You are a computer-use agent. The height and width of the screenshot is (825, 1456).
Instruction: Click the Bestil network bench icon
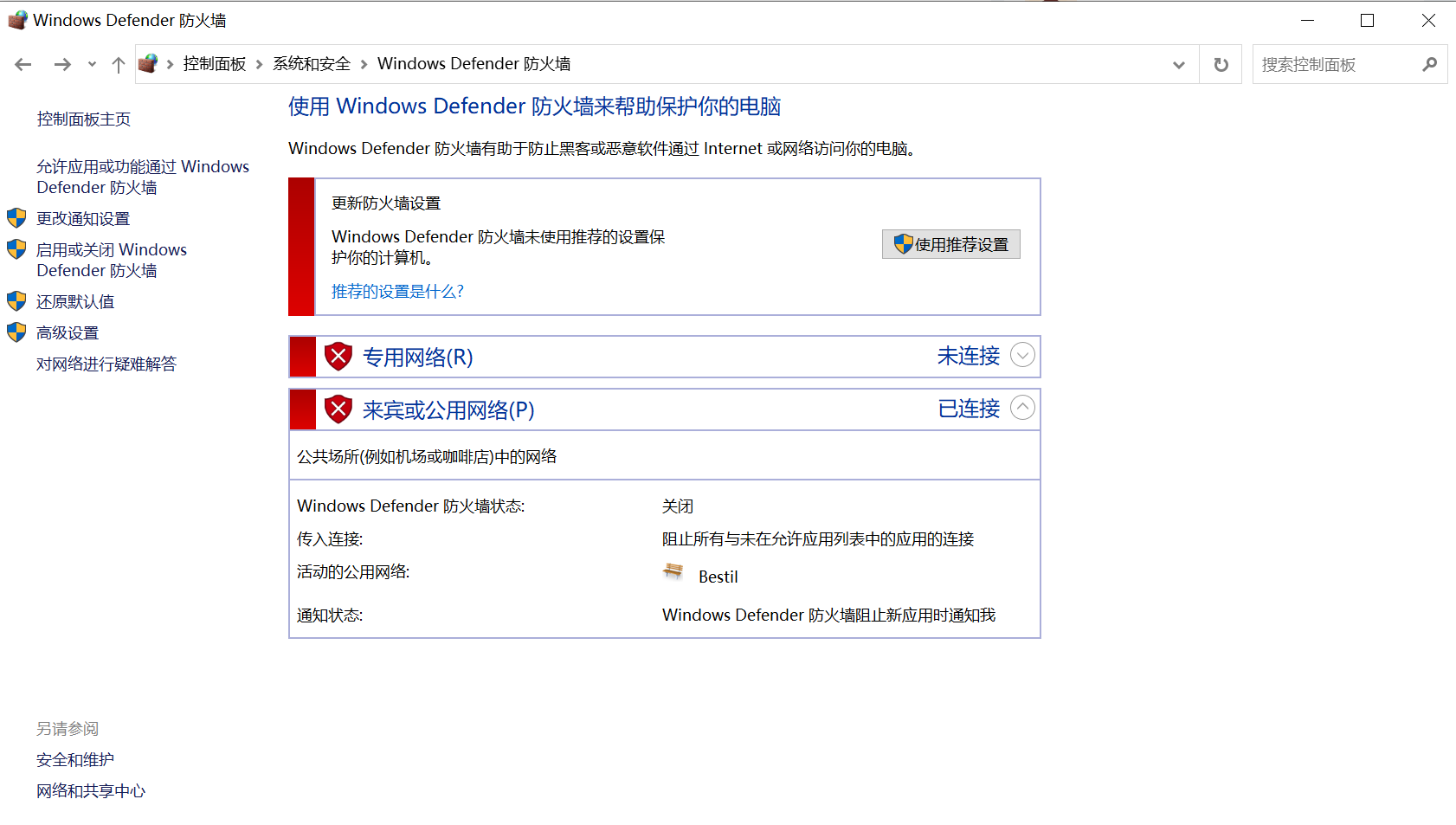[x=673, y=571]
